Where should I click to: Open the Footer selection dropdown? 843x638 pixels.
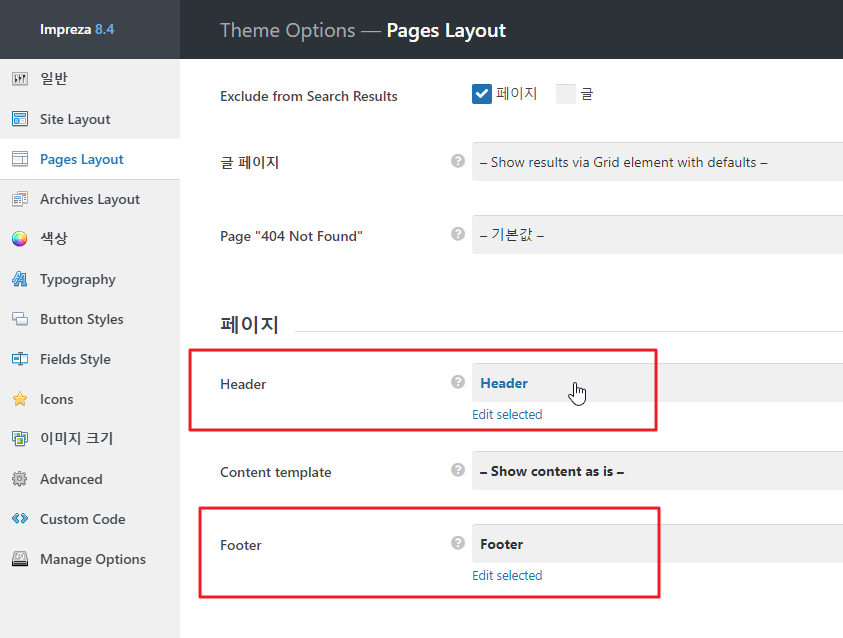pos(657,544)
